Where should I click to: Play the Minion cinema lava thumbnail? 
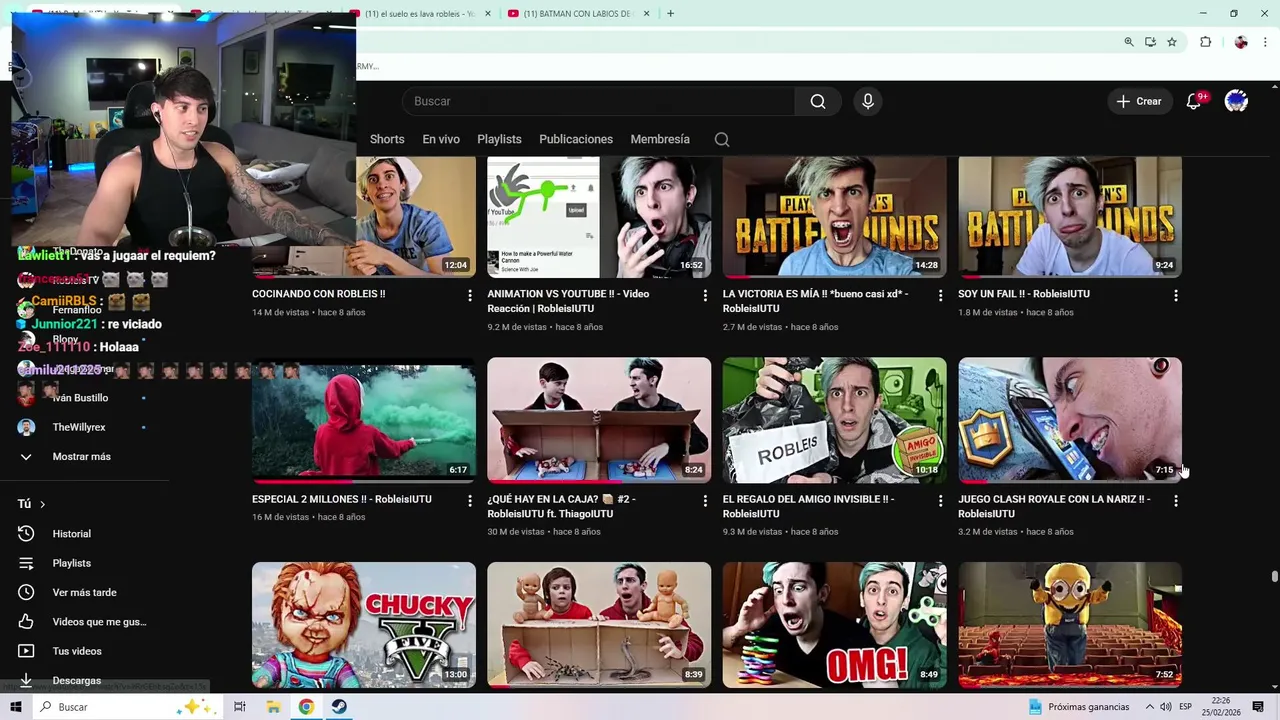coord(1070,625)
